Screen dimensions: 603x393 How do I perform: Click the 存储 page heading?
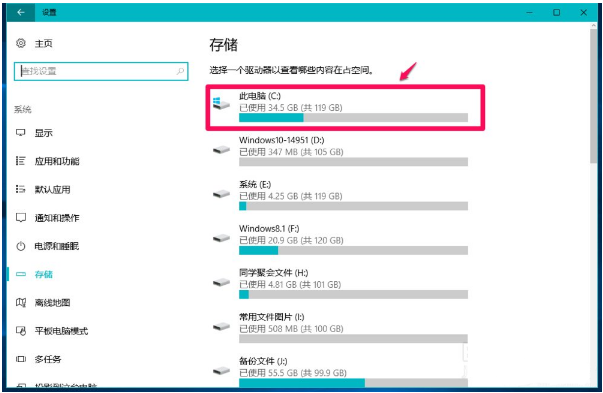(223, 45)
